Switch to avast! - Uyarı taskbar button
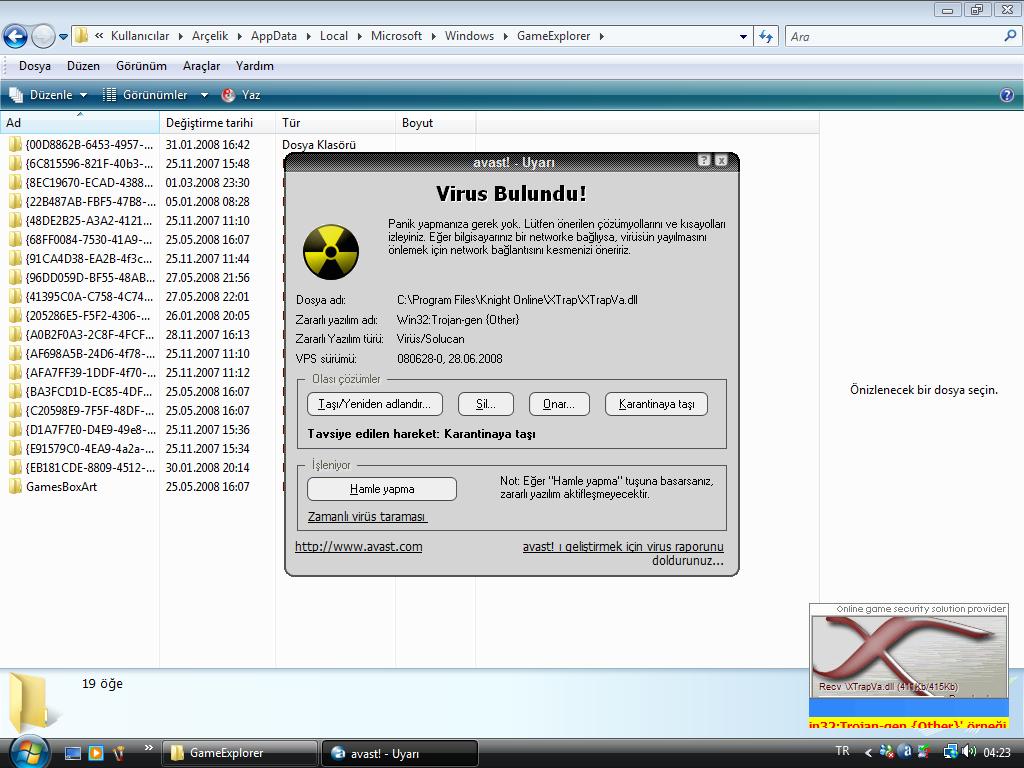 pos(400,753)
